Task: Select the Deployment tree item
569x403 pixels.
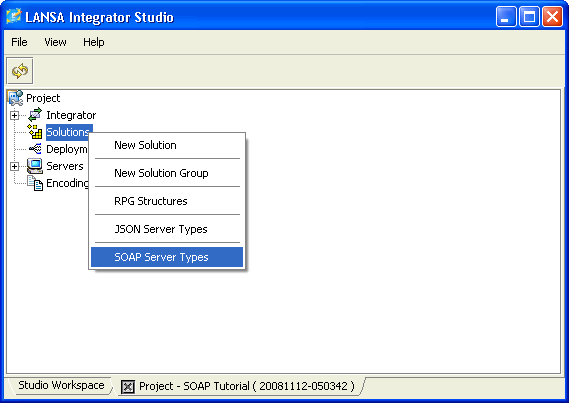Action: 67,149
